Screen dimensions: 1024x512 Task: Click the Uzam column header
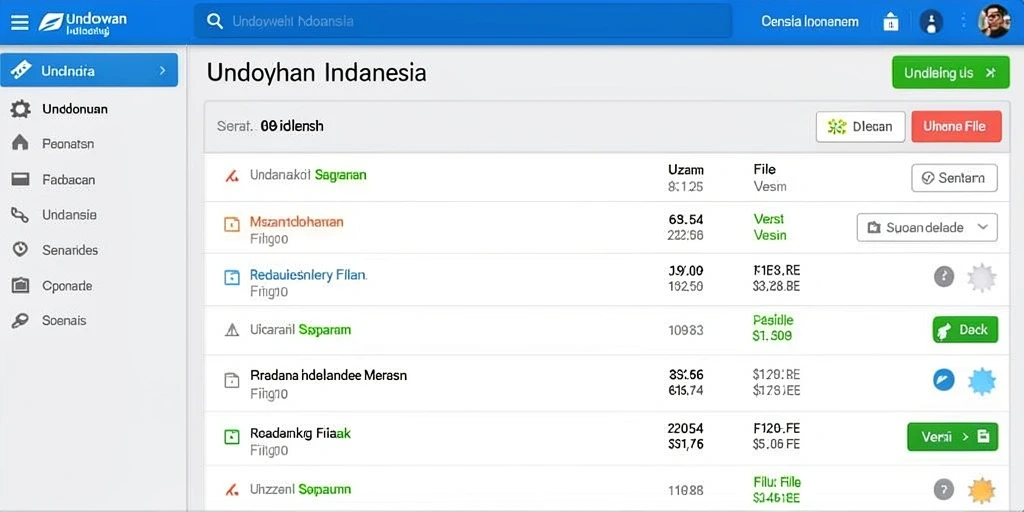(x=686, y=169)
